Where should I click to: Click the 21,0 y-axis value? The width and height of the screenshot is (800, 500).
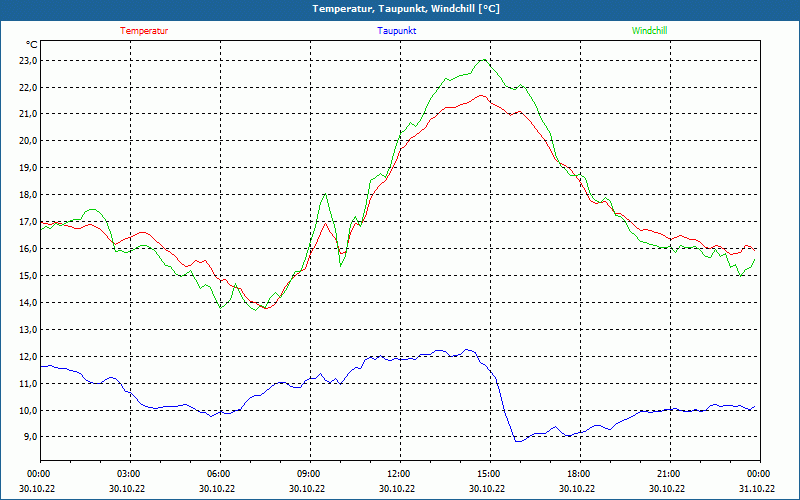[29, 114]
